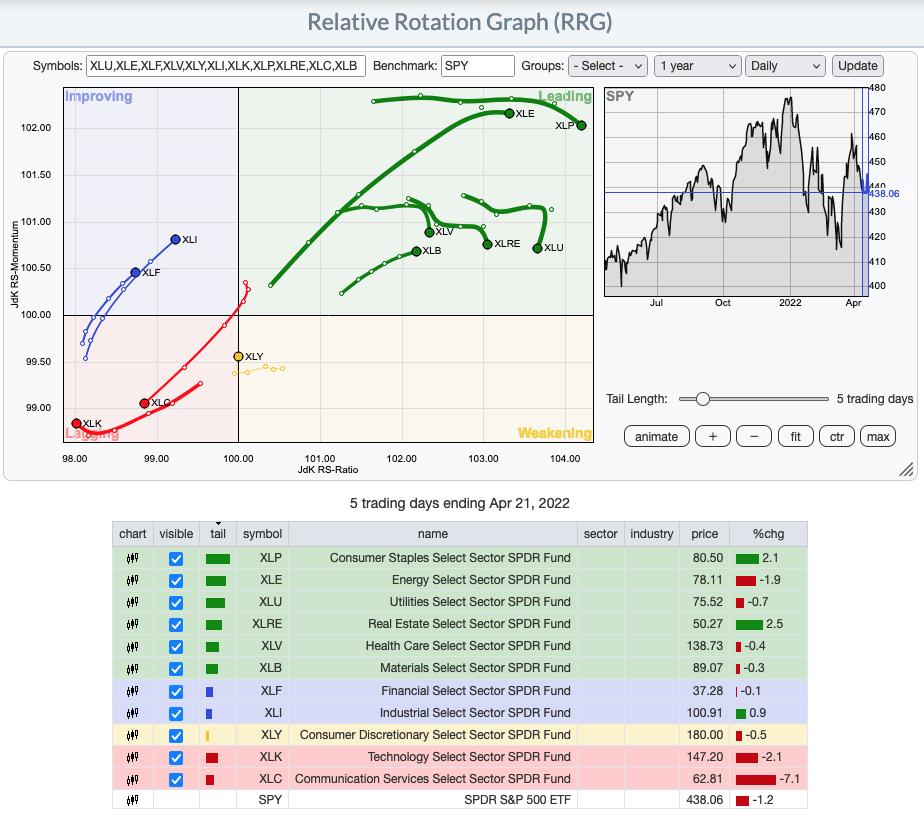Select the XLE endpoint dot on graph
This screenshot has width=924, height=814.
click(x=509, y=113)
